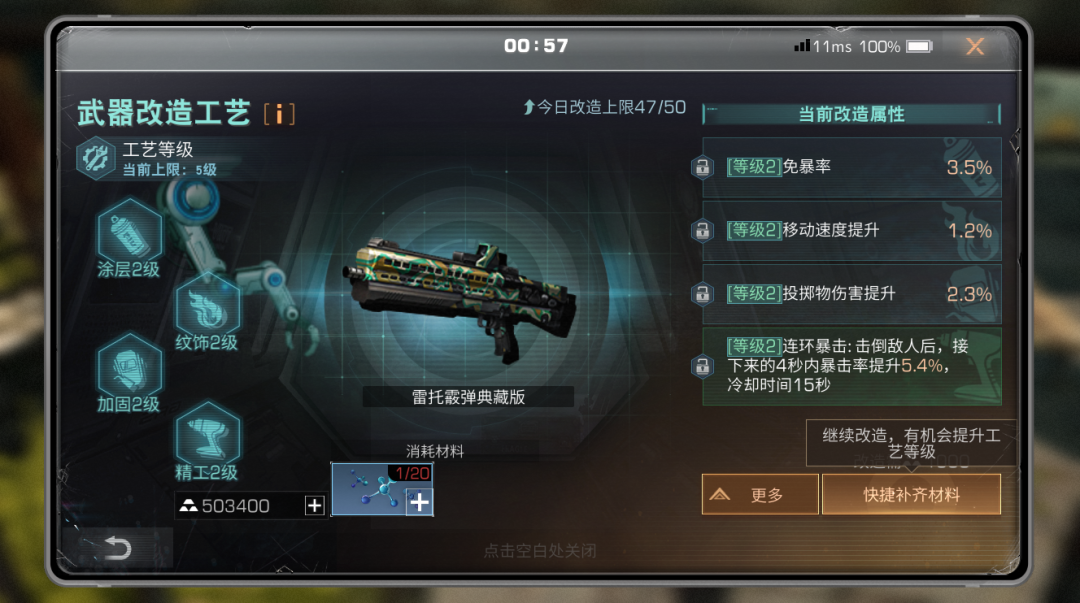Toggle lock on 连环暴击 attribute
Viewport: 1080px width, 603px height.
(x=703, y=366)
